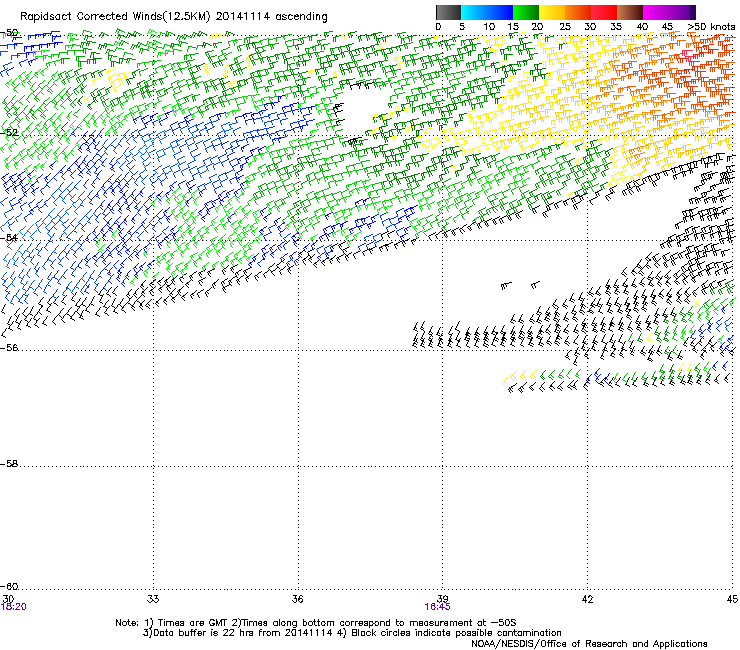
Task: Click the purple time label '16:45'
Action: (x=437, y=607)
